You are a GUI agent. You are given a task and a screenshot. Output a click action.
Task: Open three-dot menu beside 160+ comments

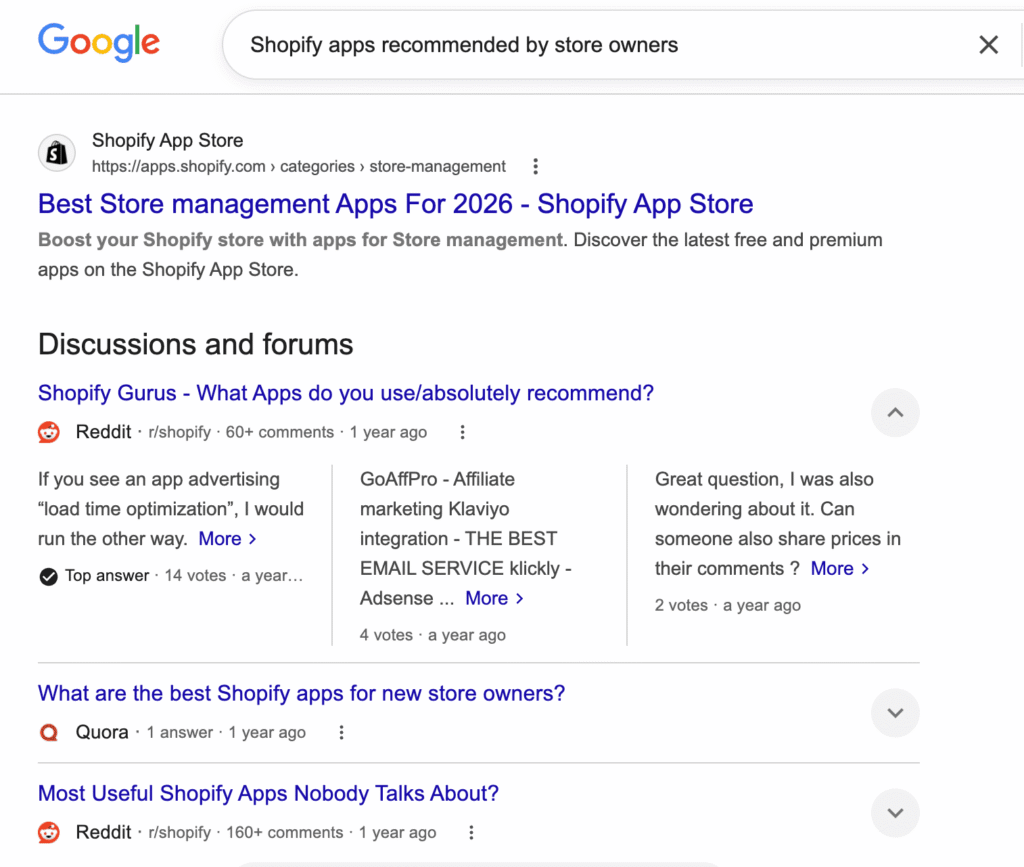pyautogui.click(x=471, y=832)
